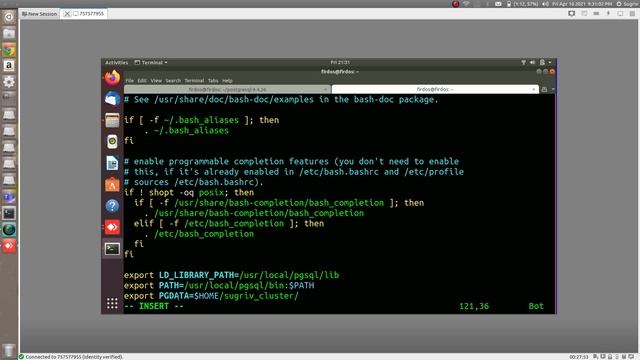The width and height of the screenshot is (640, 360).
Task: Open AnyDesk icon in the remote dock
Action: 112,227
